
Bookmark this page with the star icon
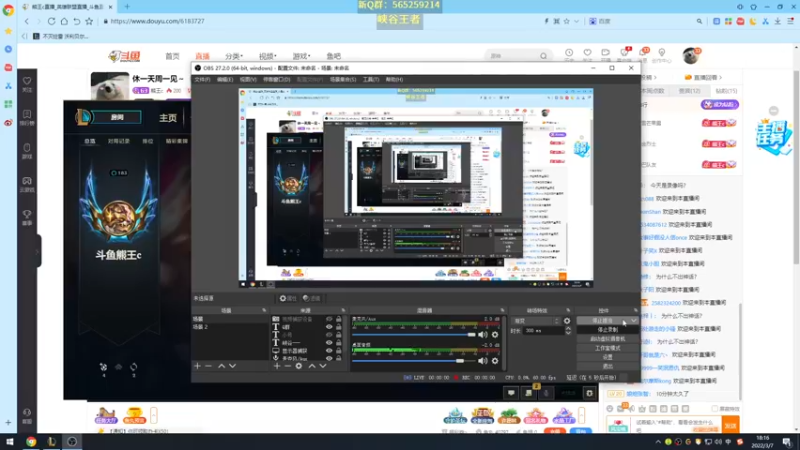pos(89,21)
